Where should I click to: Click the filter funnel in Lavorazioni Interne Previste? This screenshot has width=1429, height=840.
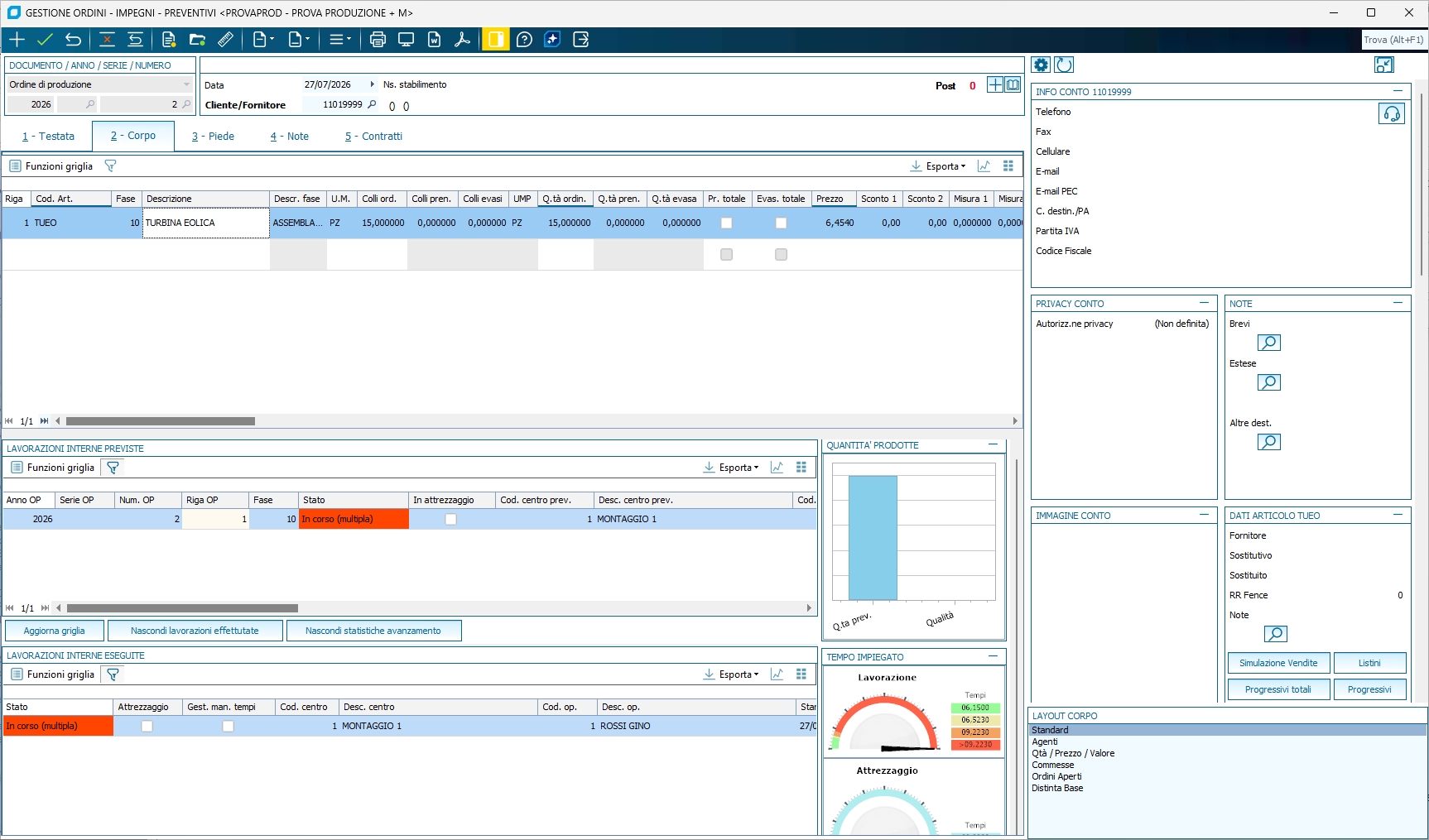(x=113, y=468)
